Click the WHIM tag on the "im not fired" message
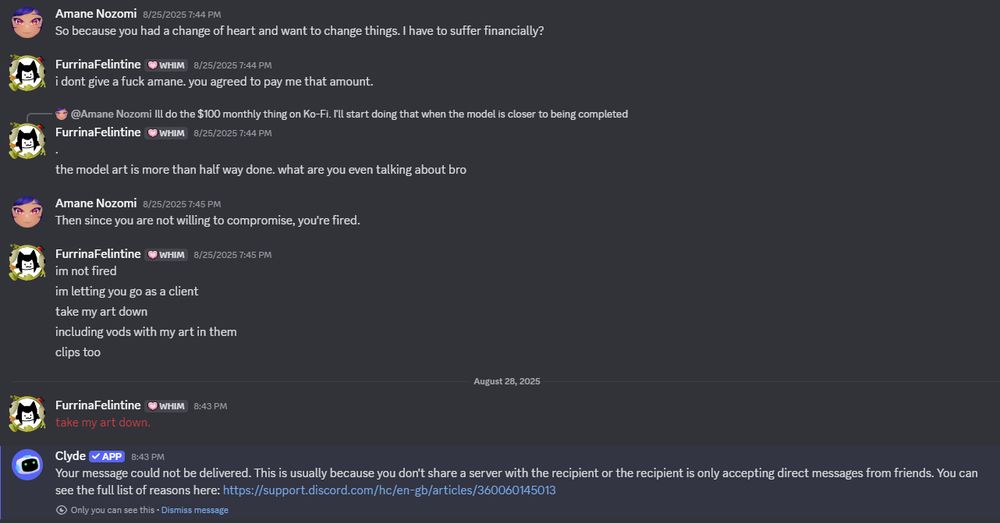 [x=167, y=255]
